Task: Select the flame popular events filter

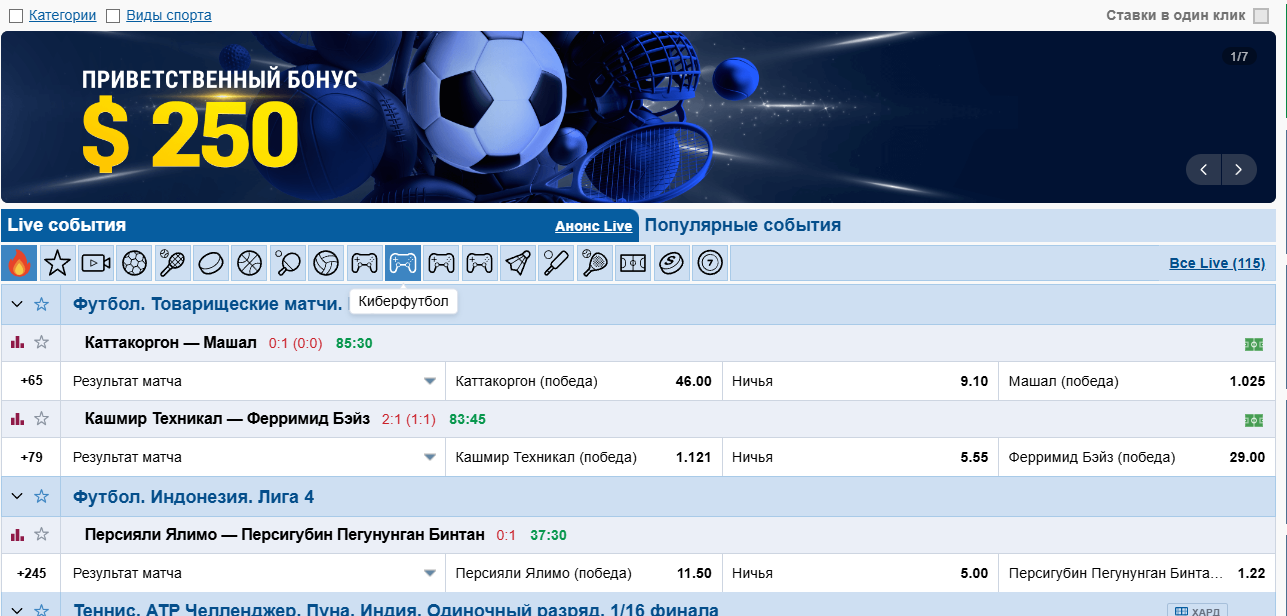Action: point(19,263)
